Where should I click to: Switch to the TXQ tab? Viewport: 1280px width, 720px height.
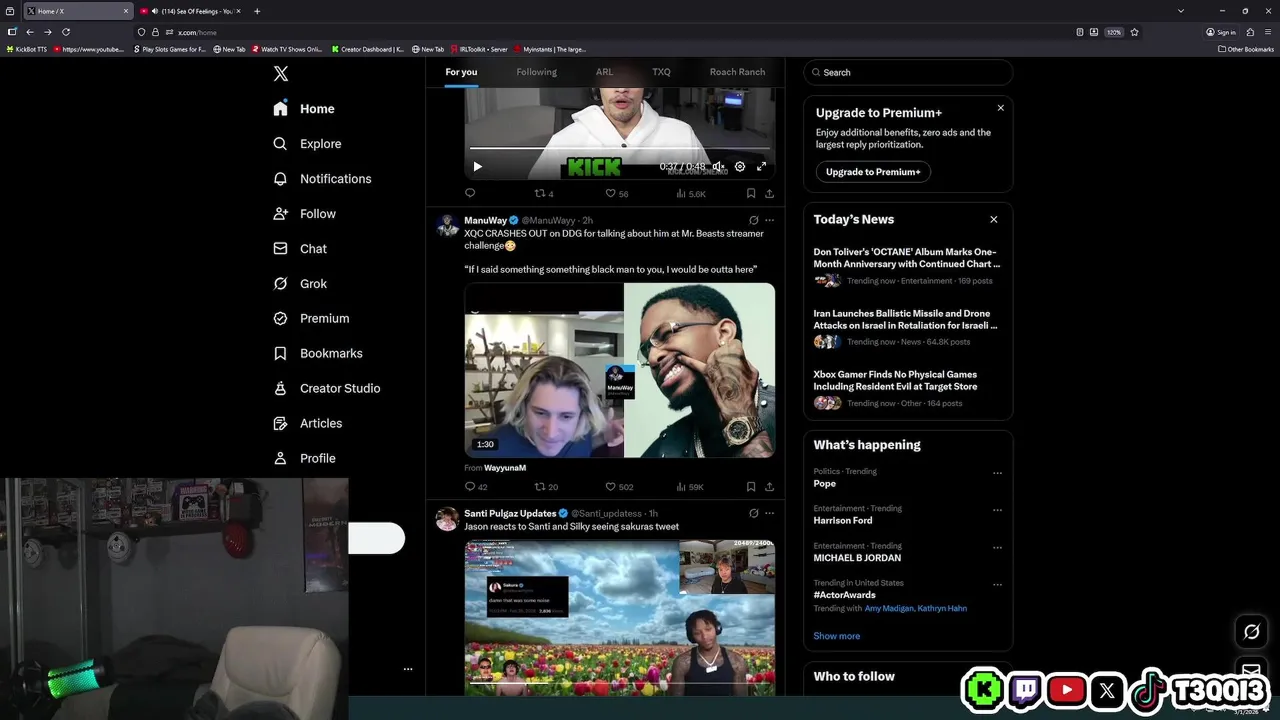click(x=661, y=72)
